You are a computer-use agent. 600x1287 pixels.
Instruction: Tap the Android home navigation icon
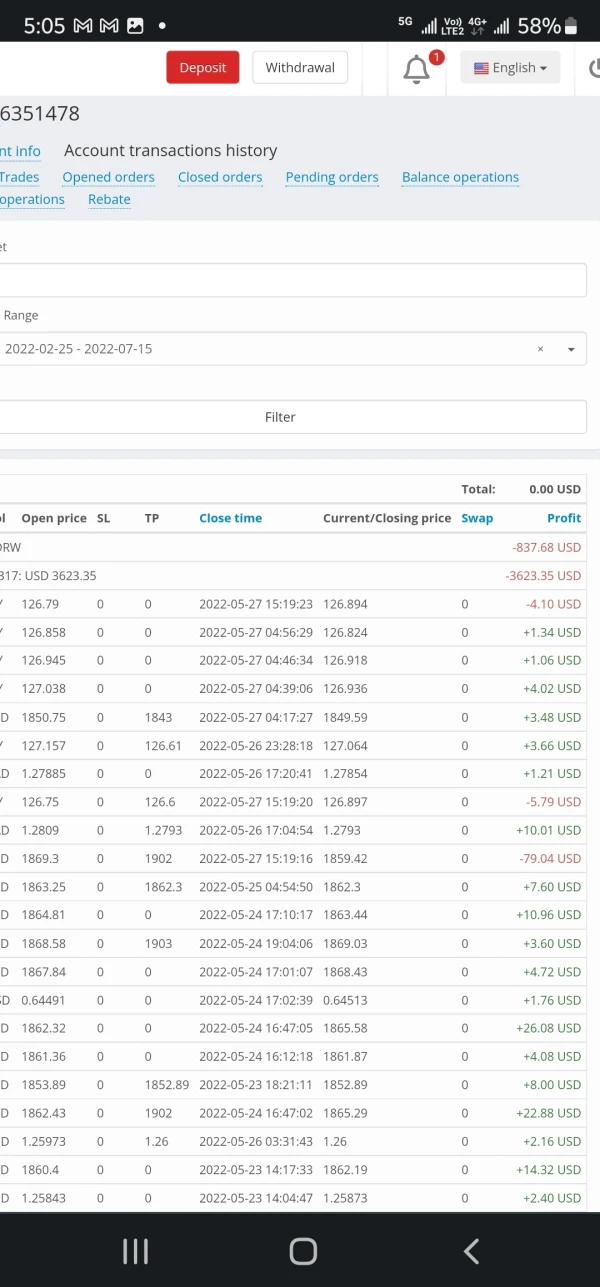tap(302, 1250)
